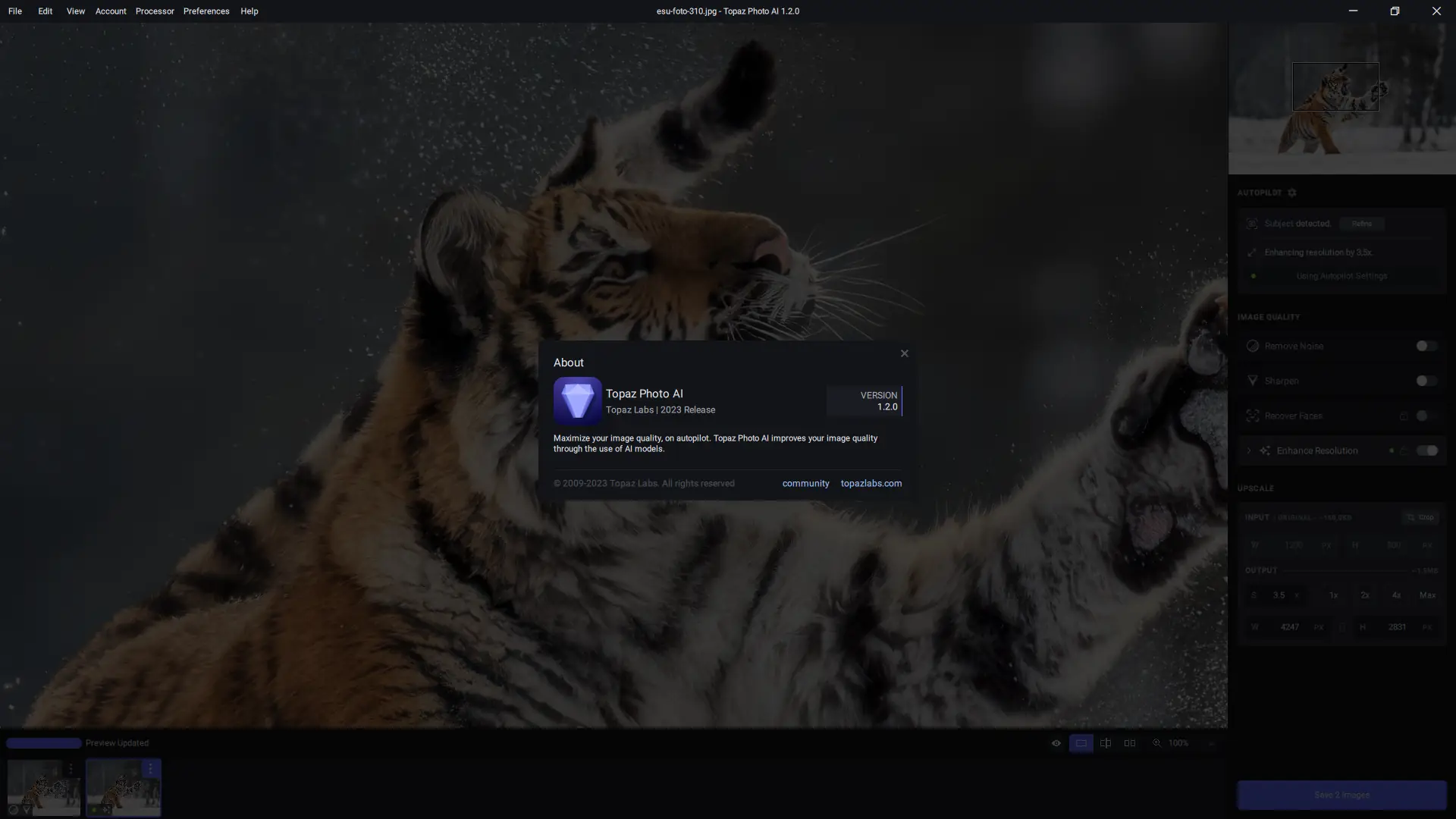This screenshot has height=819, width=1456.
Task: Click the Crop tool button
Action: tap(1420, 517)
